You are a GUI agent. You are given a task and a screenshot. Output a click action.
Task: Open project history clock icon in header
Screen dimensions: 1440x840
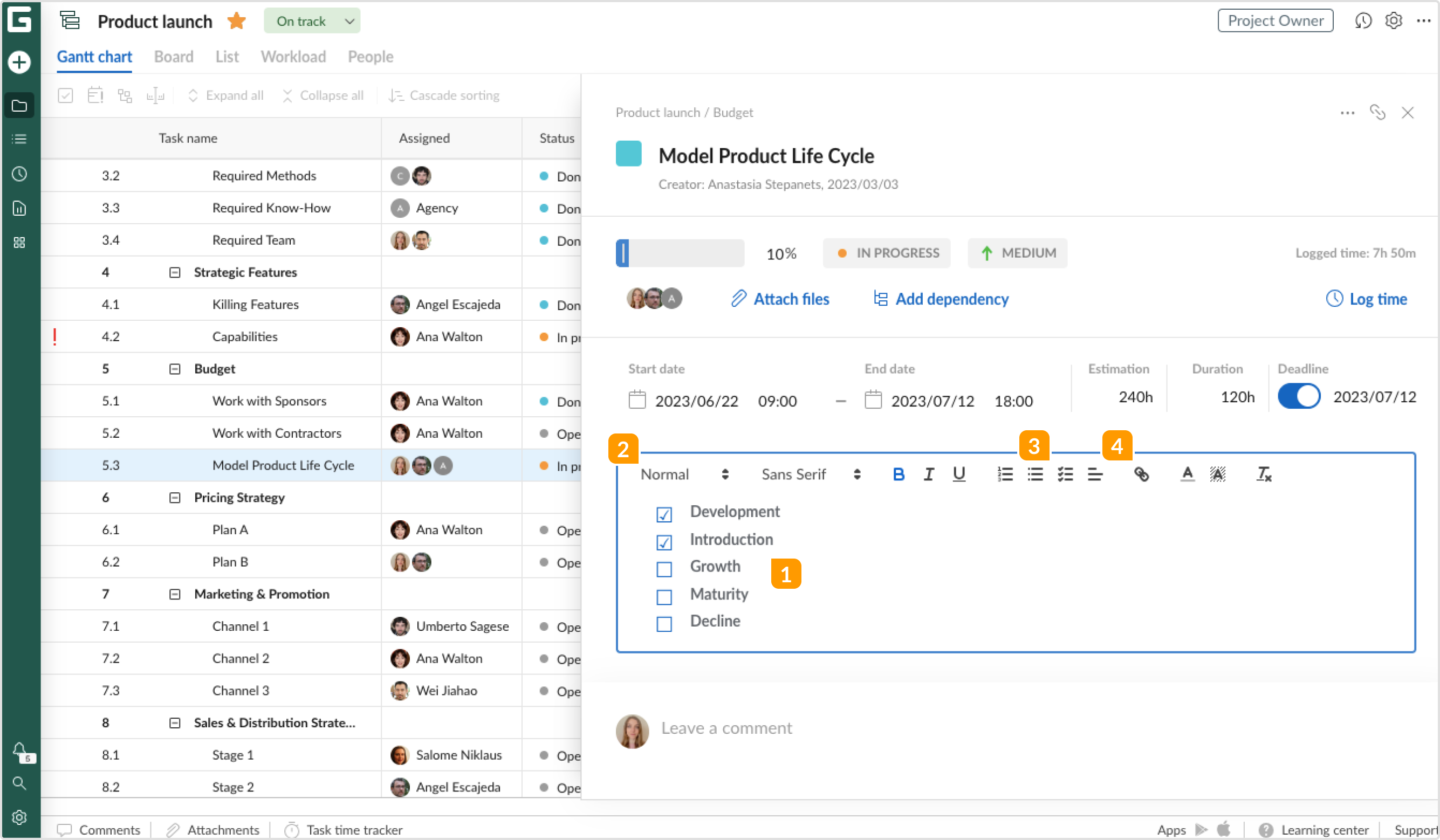click(1363, 21)
